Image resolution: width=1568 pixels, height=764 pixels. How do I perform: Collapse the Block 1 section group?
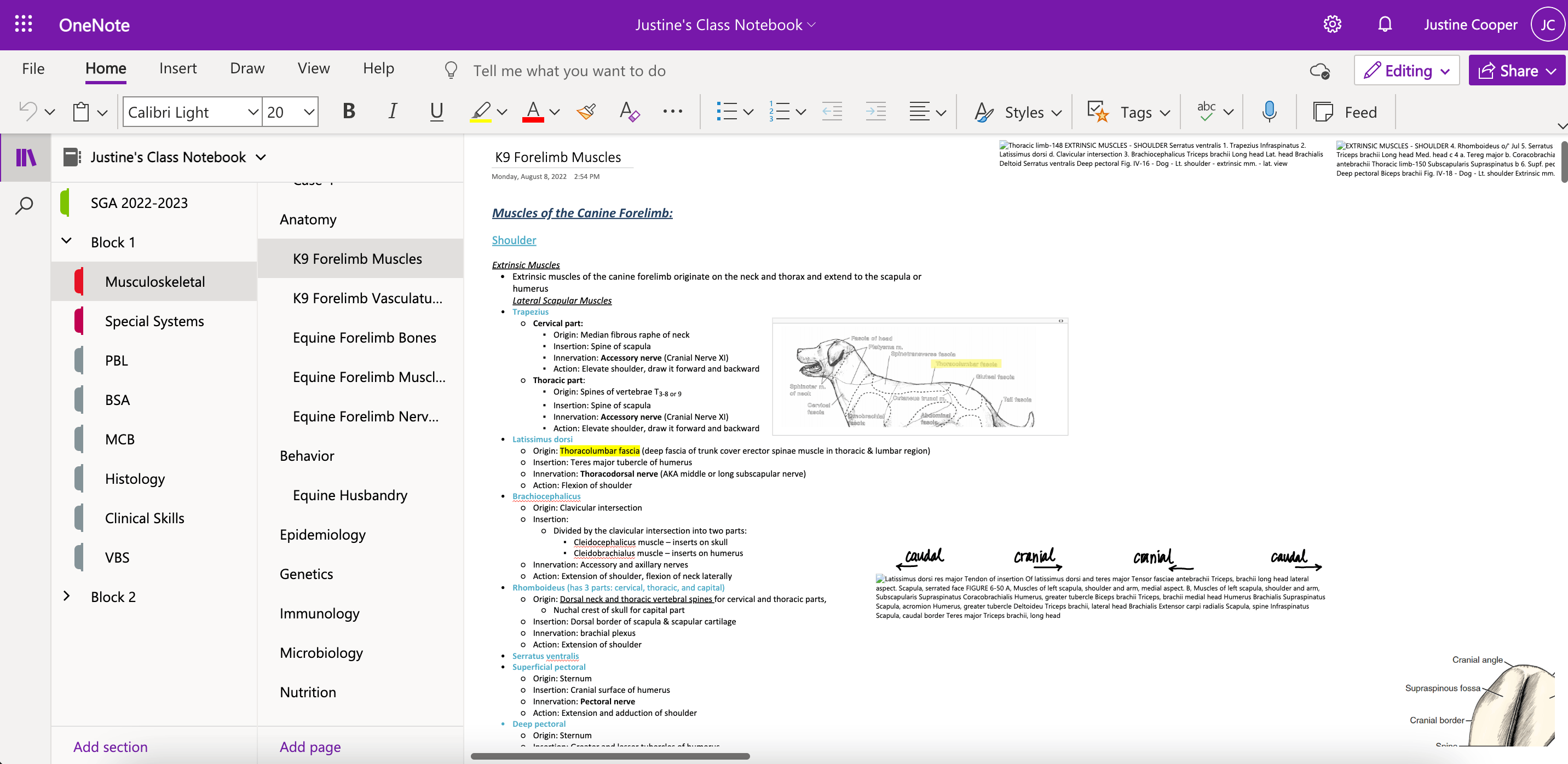(x=67, y=241)
